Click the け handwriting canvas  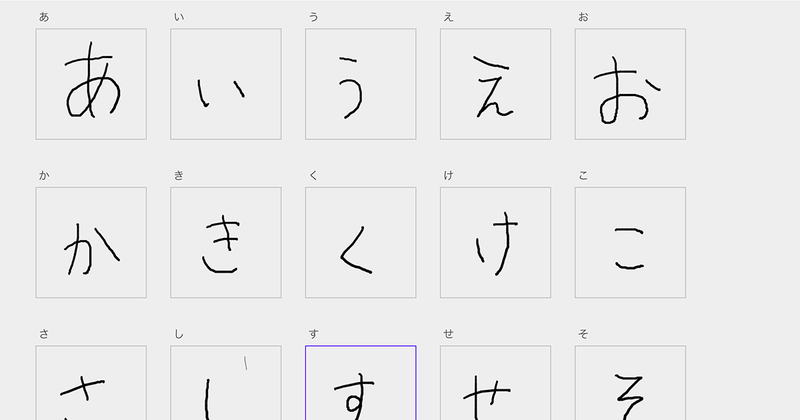[495, 243]
